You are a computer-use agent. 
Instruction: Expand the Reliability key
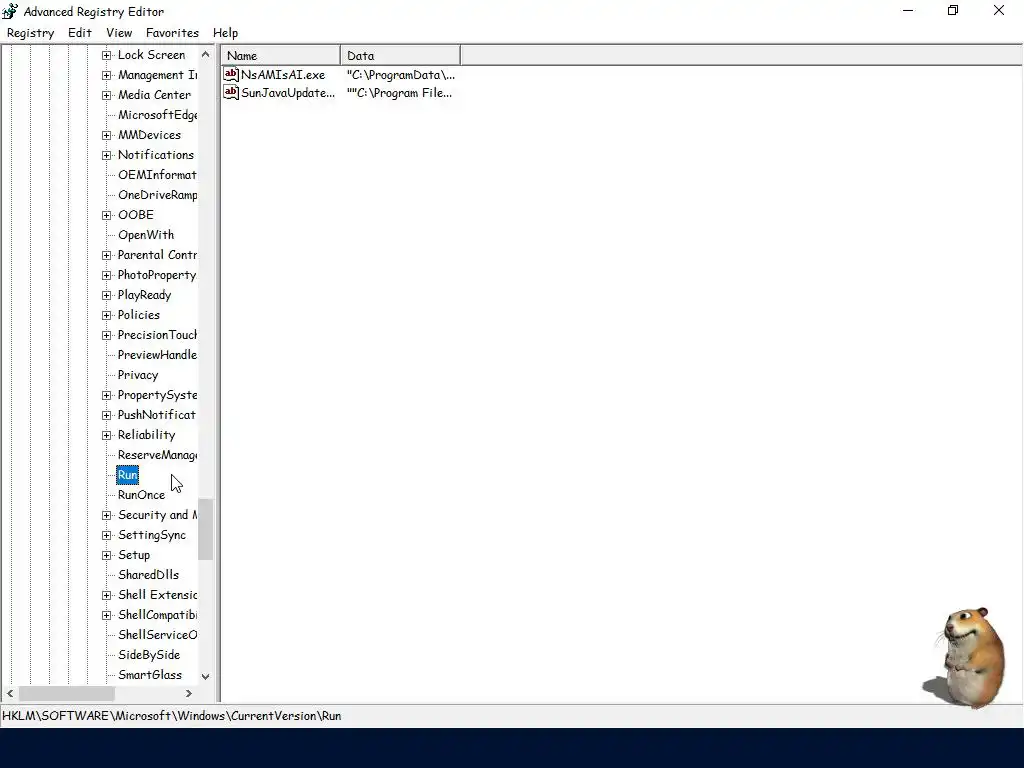[x=106, y=436]
